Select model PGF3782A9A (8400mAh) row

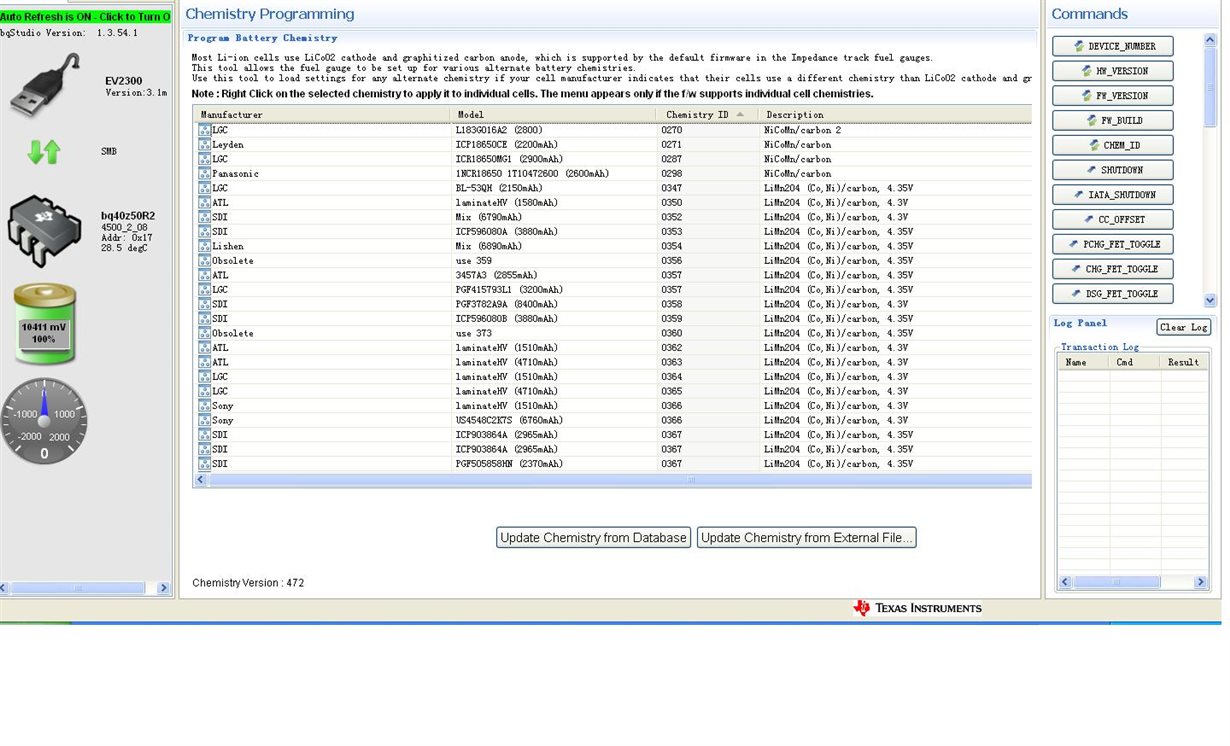click(x=613, y=304)
